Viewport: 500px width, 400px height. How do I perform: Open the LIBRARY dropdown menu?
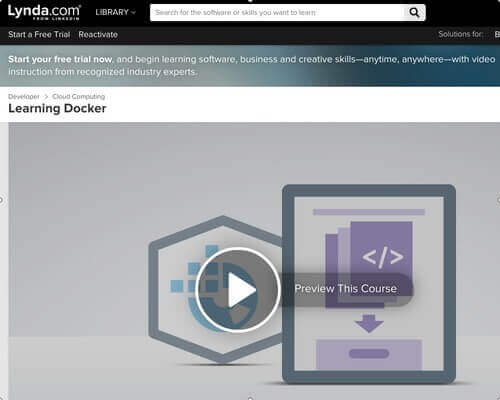[116, 12]
